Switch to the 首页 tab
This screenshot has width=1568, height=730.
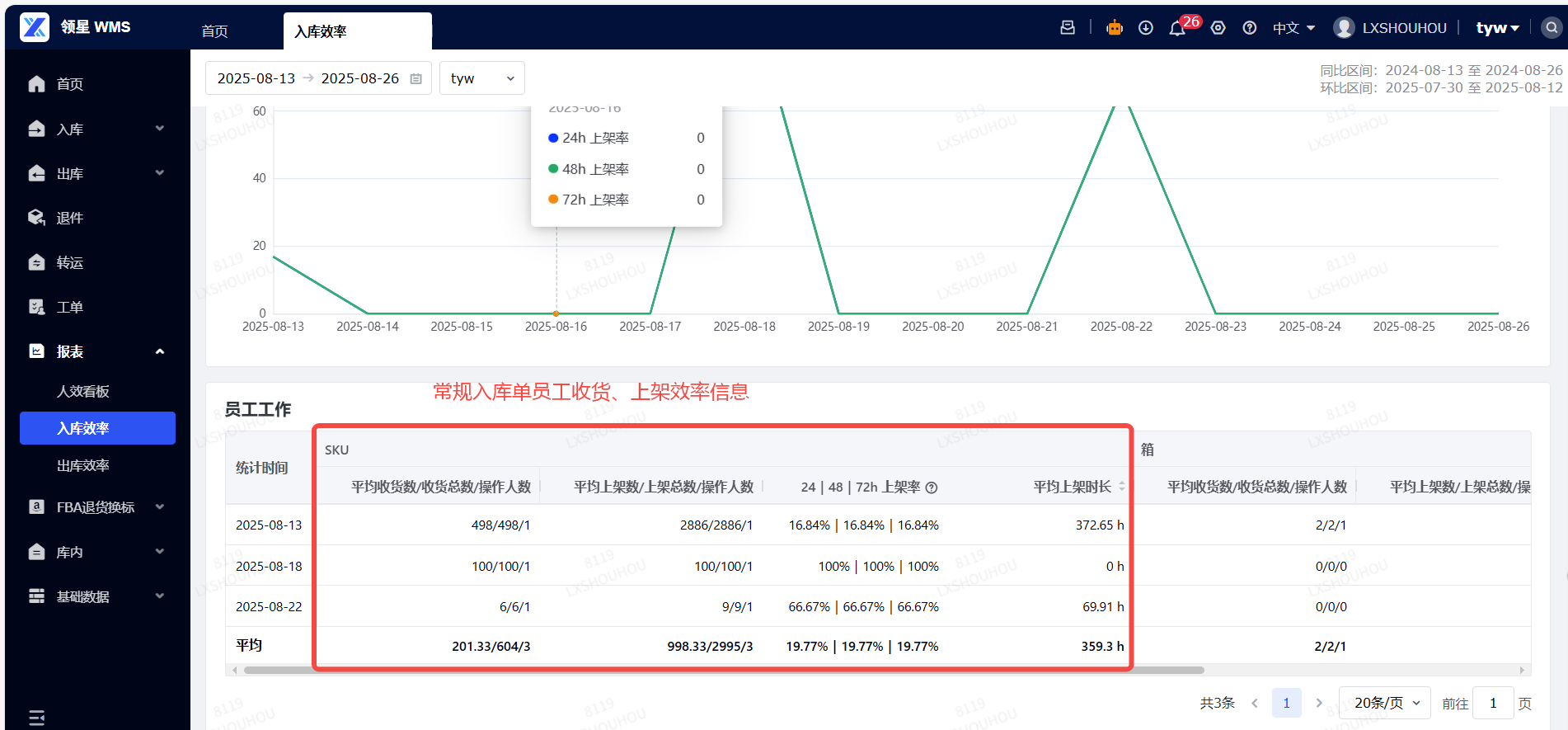pos(215,31)
